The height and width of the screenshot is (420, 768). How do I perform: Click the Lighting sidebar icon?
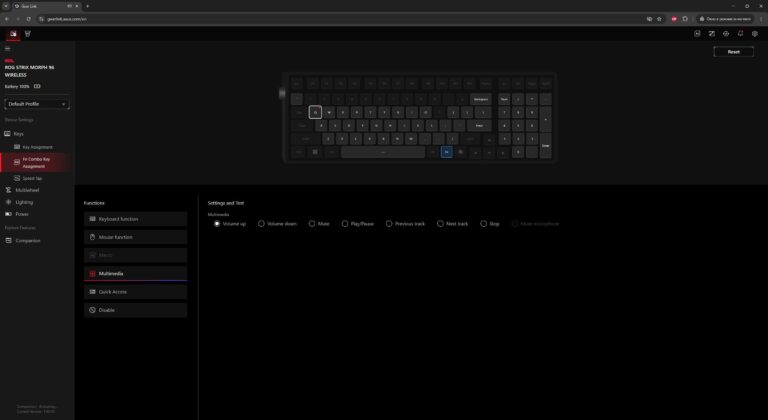8,202
